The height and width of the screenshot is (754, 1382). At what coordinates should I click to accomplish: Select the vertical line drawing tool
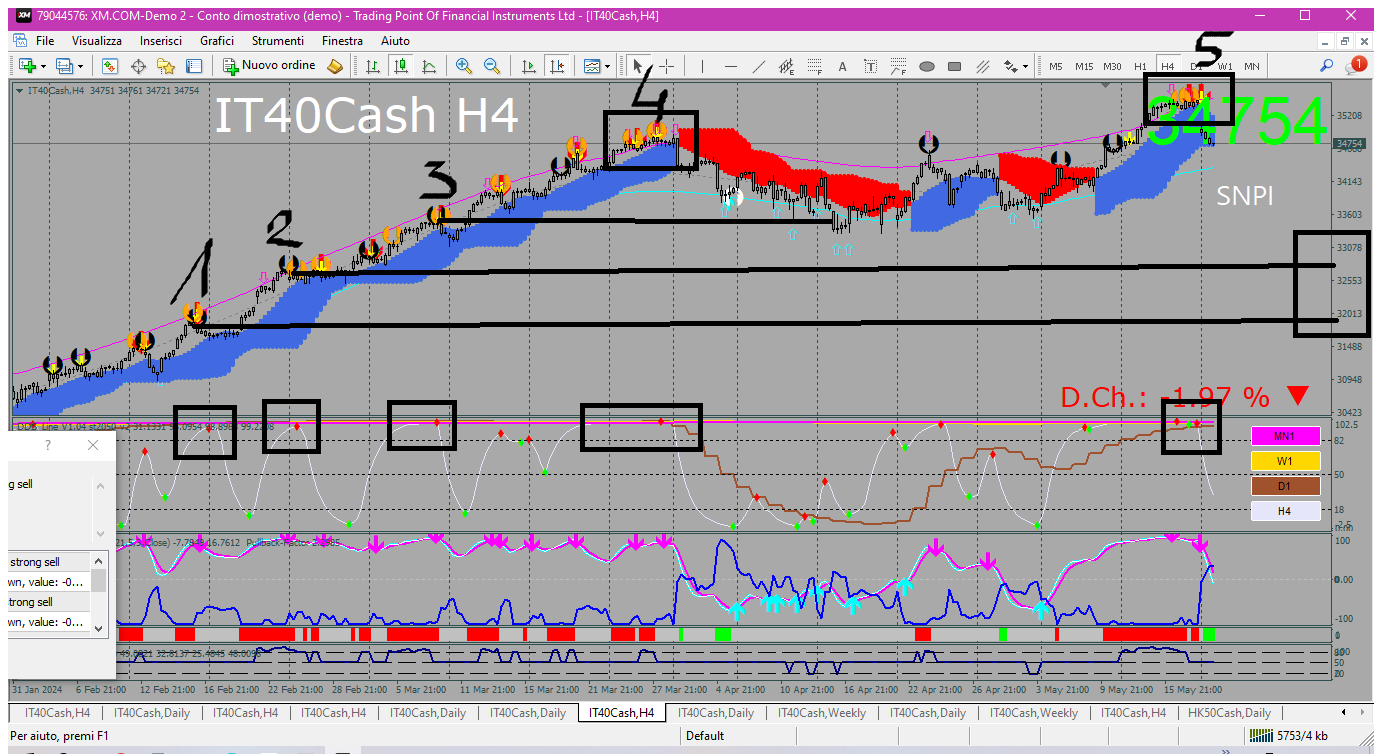point(703,66)
